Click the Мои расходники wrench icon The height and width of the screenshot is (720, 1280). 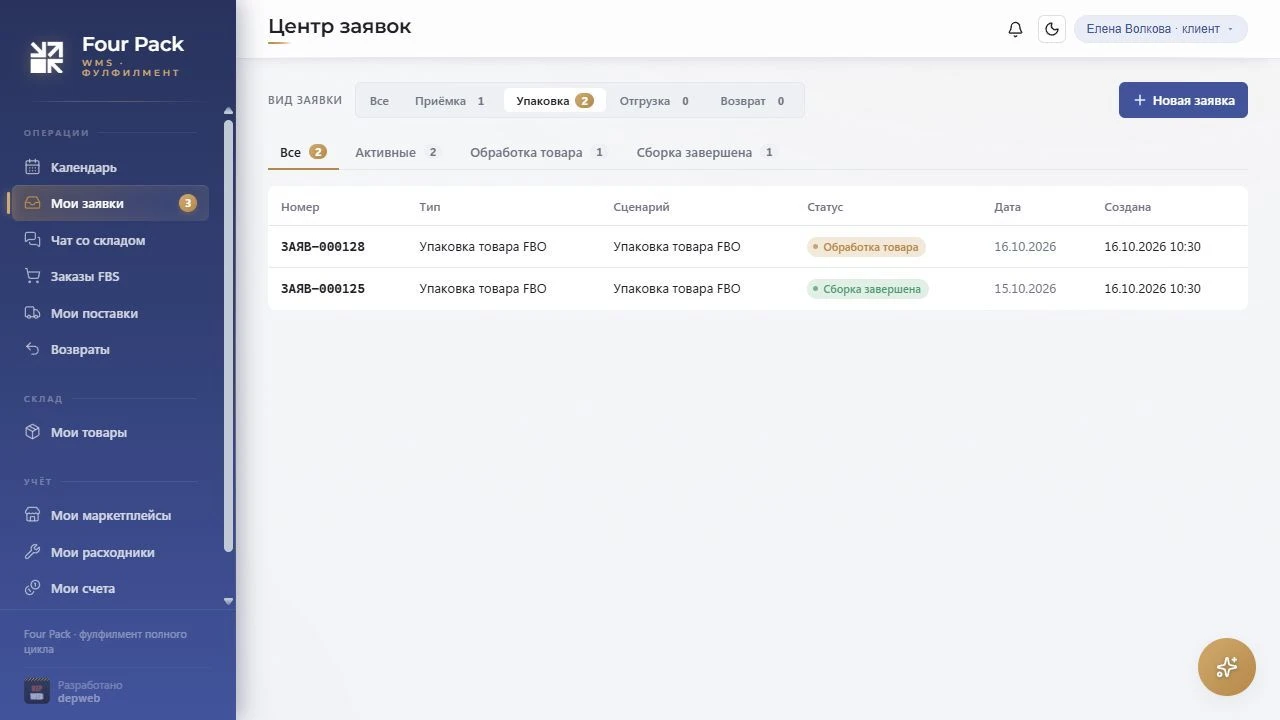click(33, 552)
